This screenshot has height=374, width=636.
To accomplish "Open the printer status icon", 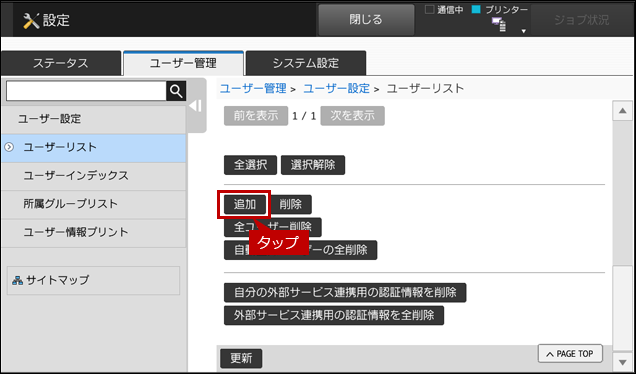I will pos(499,25).
